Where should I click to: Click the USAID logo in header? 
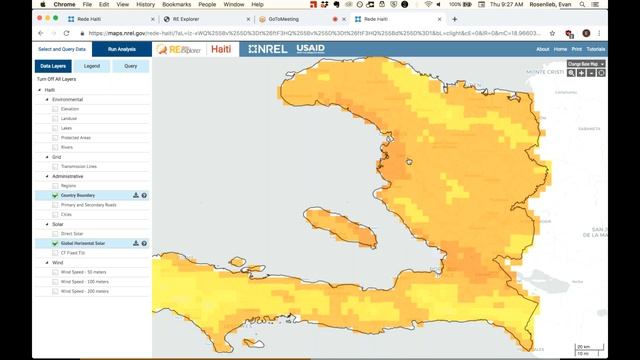click(x=311, y=49)
